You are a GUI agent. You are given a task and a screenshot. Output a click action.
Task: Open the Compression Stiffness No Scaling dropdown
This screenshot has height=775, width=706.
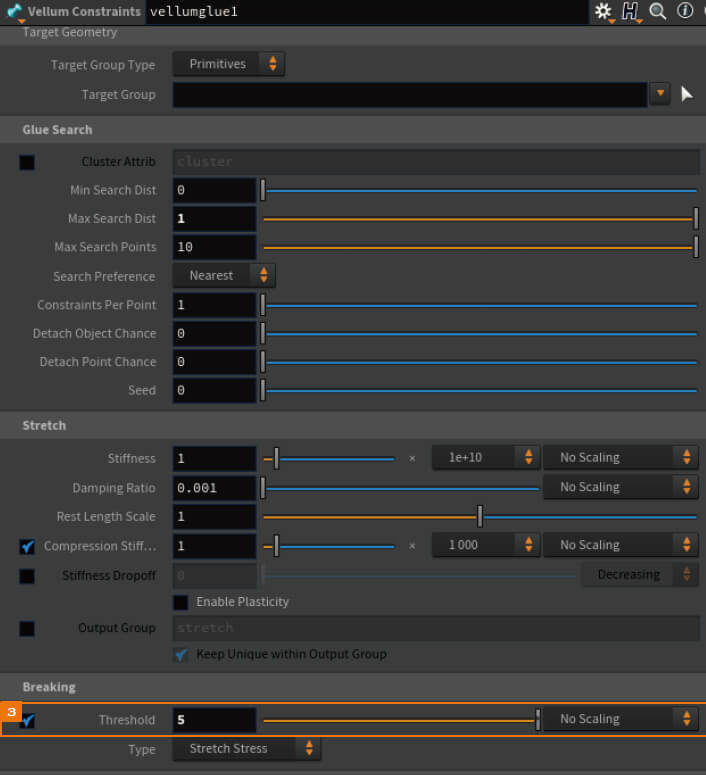(x=620, y=545)
